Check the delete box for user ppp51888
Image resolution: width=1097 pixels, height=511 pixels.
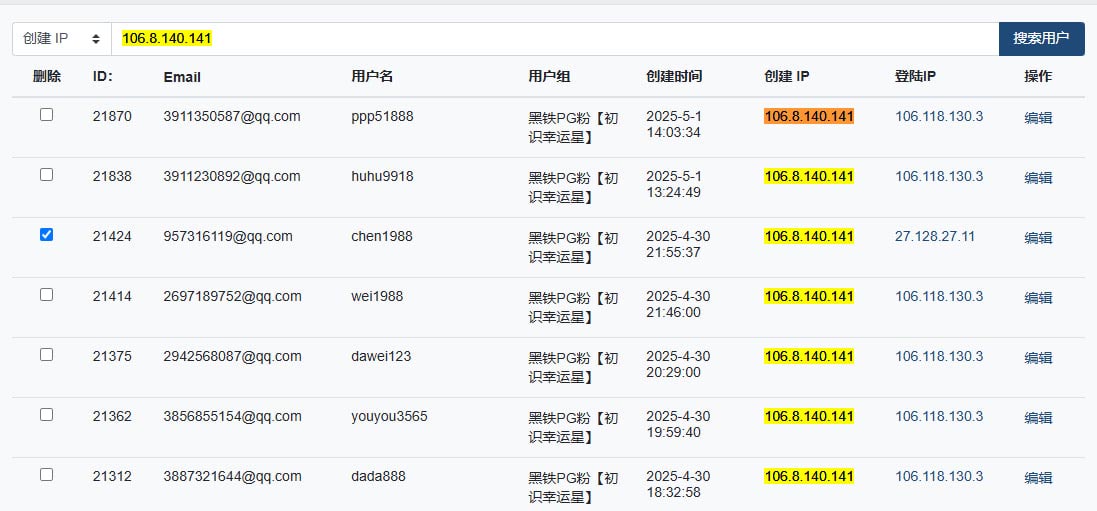(46, 115)
